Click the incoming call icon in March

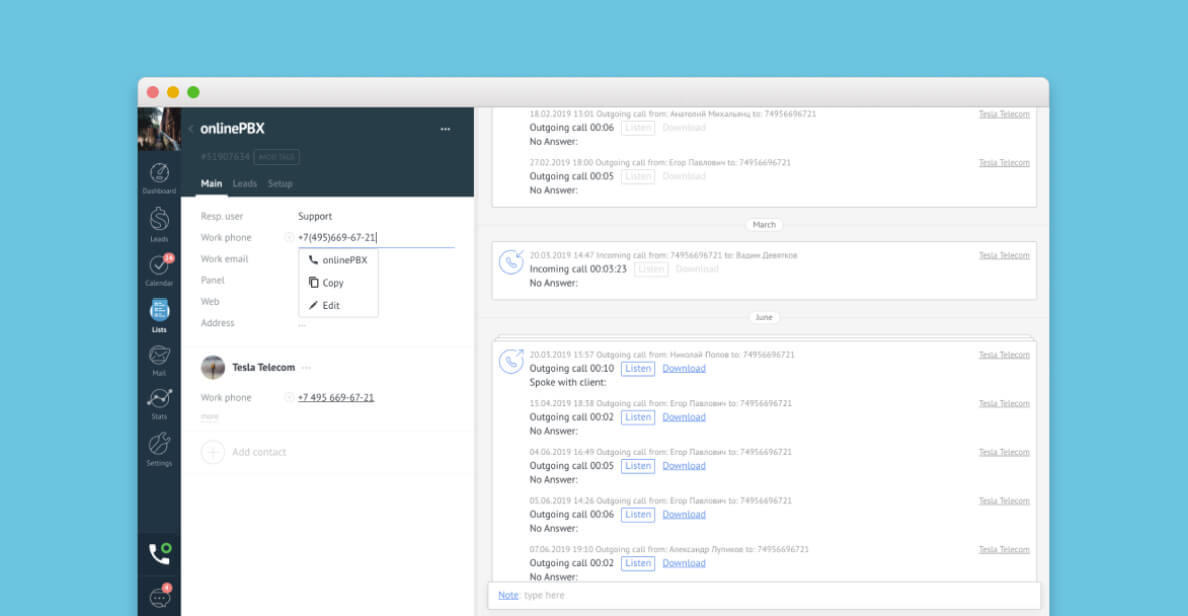[x=511, y=262]
